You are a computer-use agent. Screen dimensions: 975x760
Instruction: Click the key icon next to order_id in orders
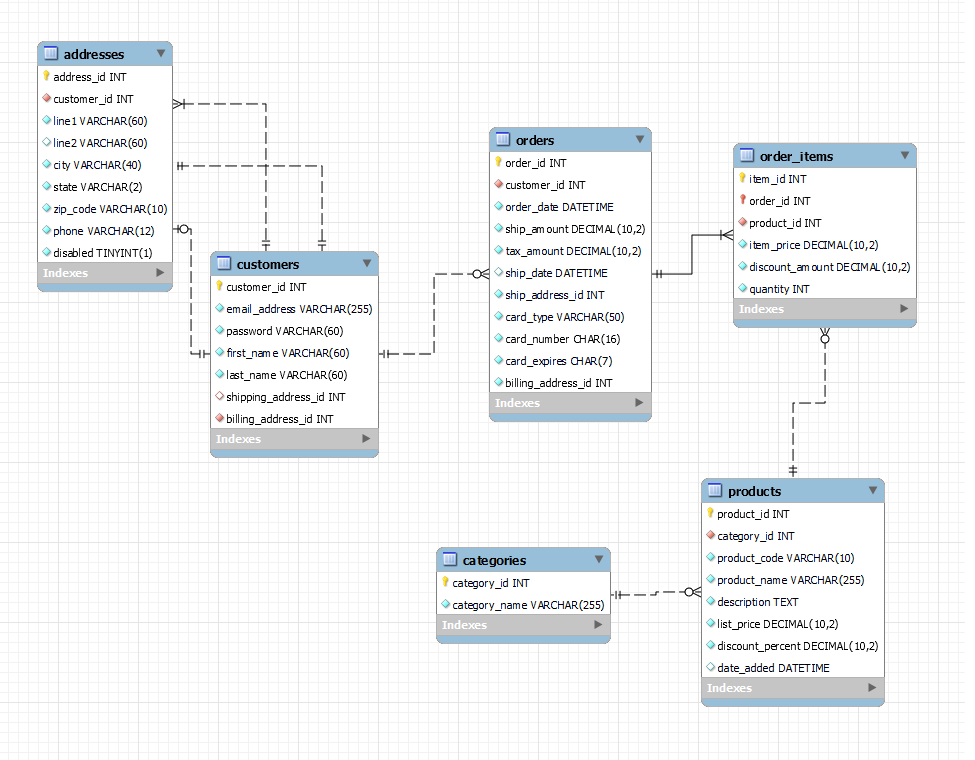pyautogui.click(x=498, y=162)
